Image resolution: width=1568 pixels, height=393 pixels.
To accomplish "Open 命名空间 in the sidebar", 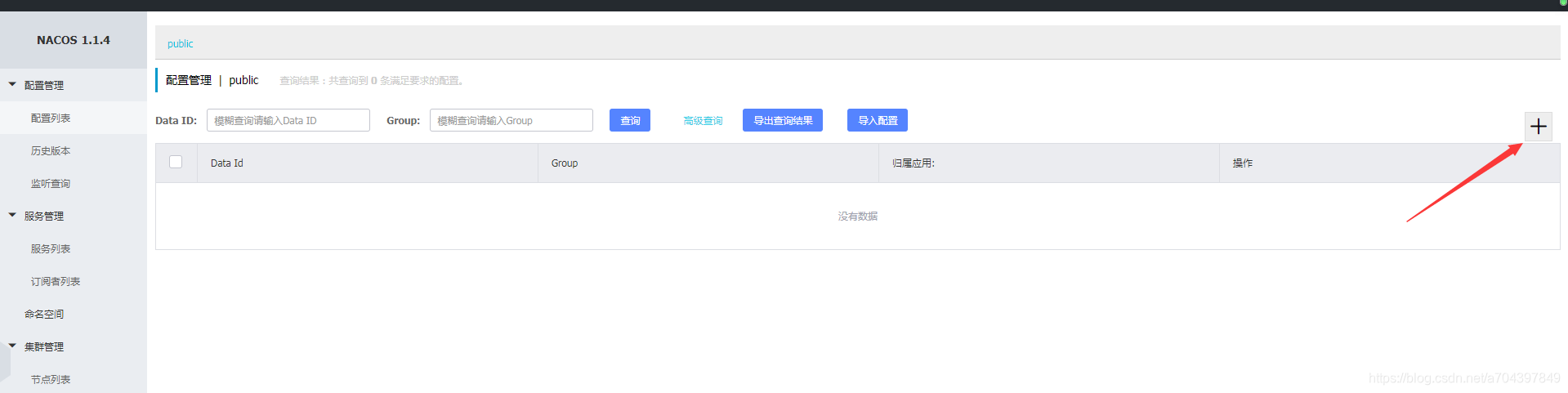I will pos(44,314).
